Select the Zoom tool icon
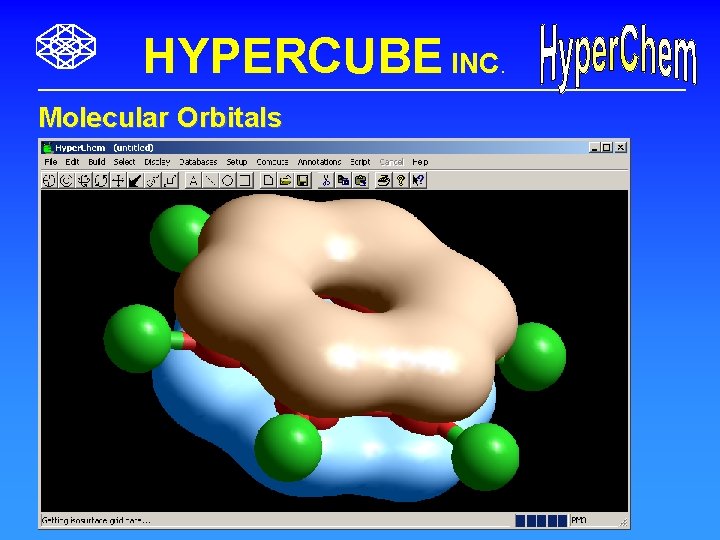 point(152,180)
